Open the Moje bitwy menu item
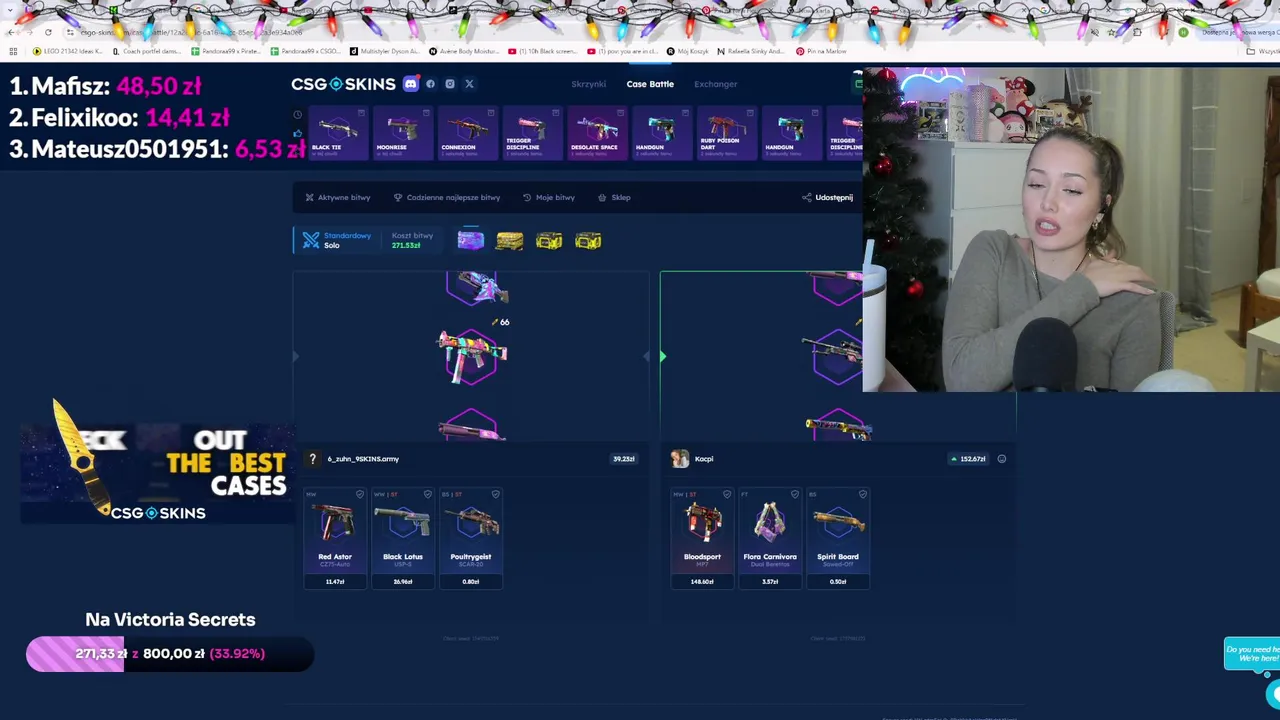The width and height of the screenshot is (1280, 720). 549,197
